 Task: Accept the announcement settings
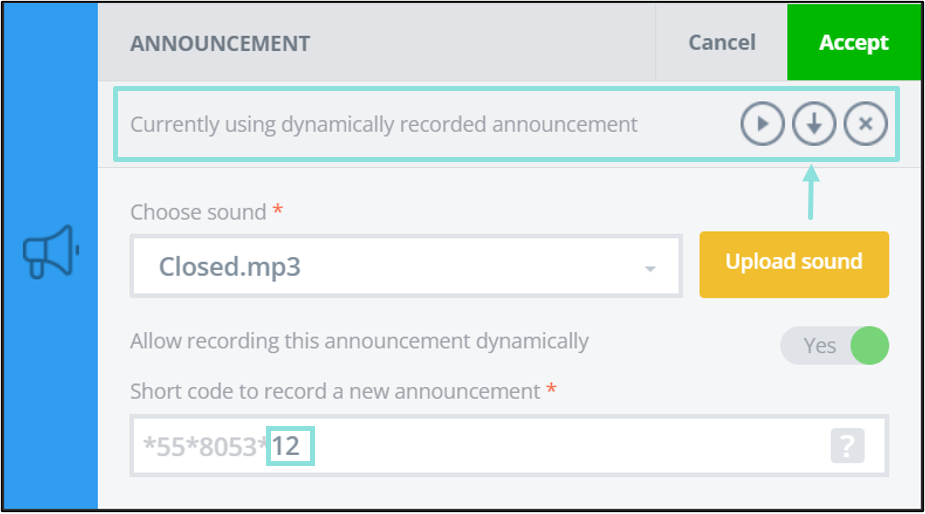click(x=854, y=42)
